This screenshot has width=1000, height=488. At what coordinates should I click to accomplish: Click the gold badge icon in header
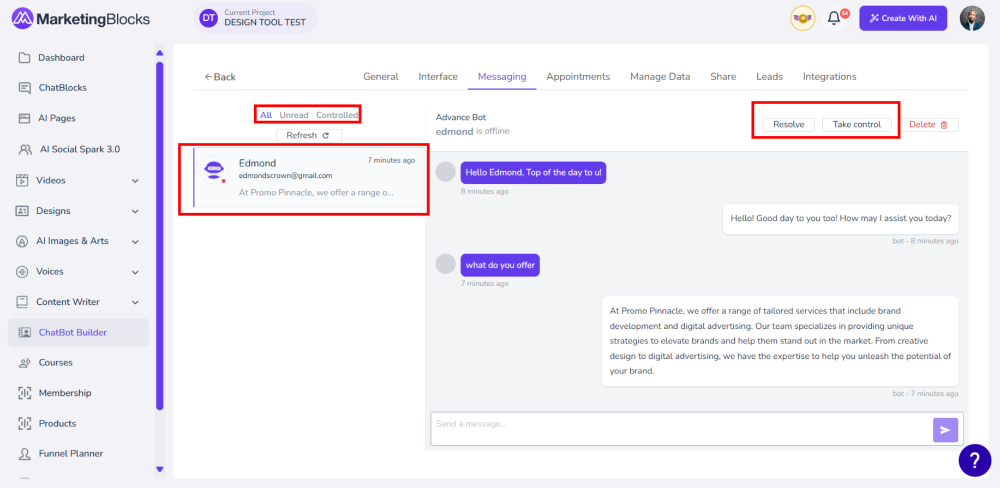pos(802,18)
